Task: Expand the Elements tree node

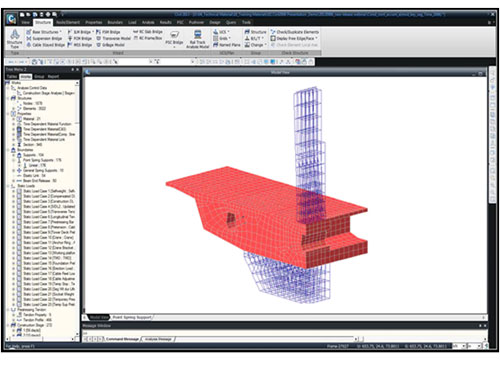Action: 14,109
